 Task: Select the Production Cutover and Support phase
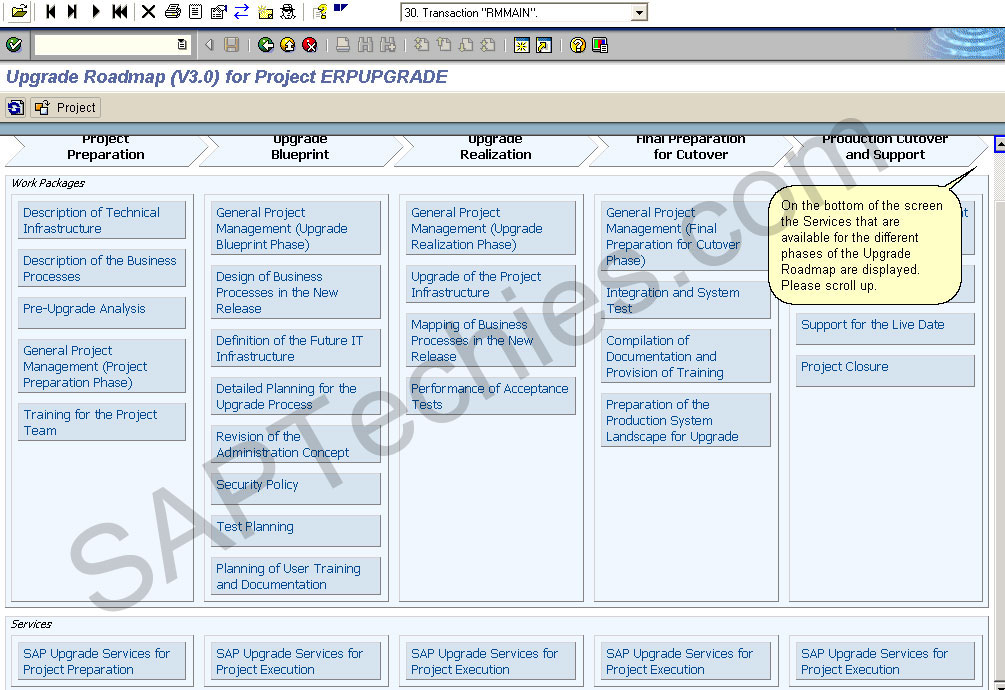click(x=885, y=151)
